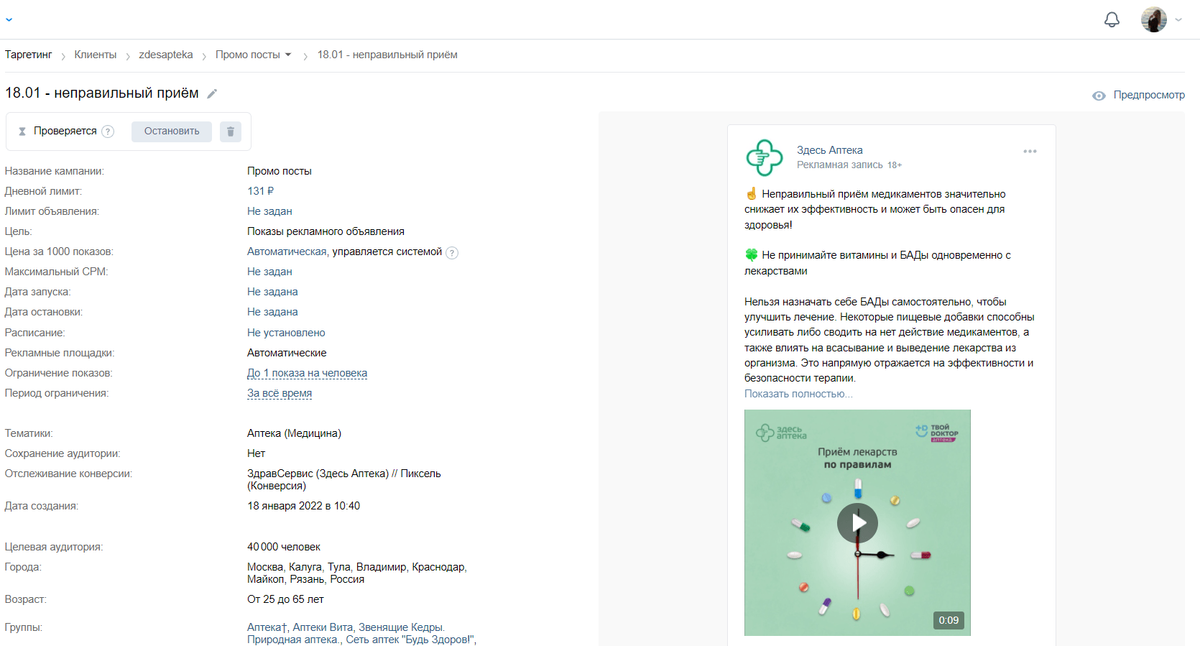Click the Здесь Аптека logo in the post
The height and width of the screenshot is (646, 1200).
pyautogui.click(x=765, y=158)
